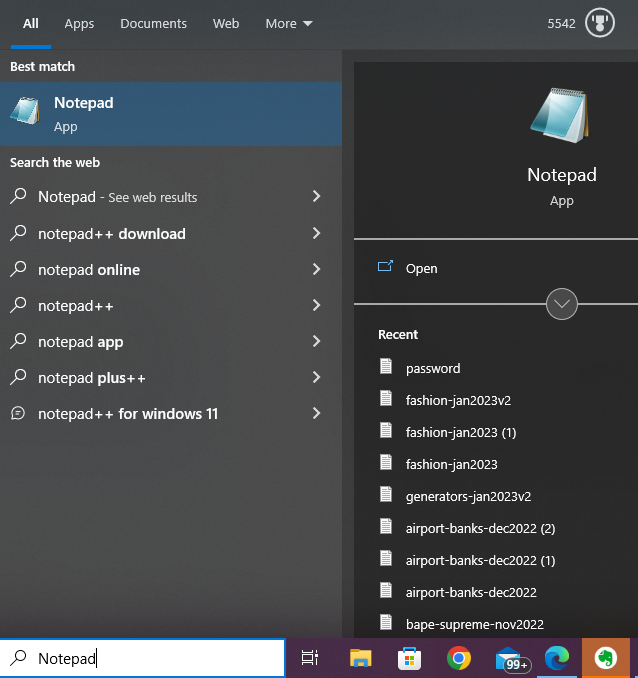Open recent file 'airport-banks-dec2022'
Viewport: 638px width, 678px height.
471,592
